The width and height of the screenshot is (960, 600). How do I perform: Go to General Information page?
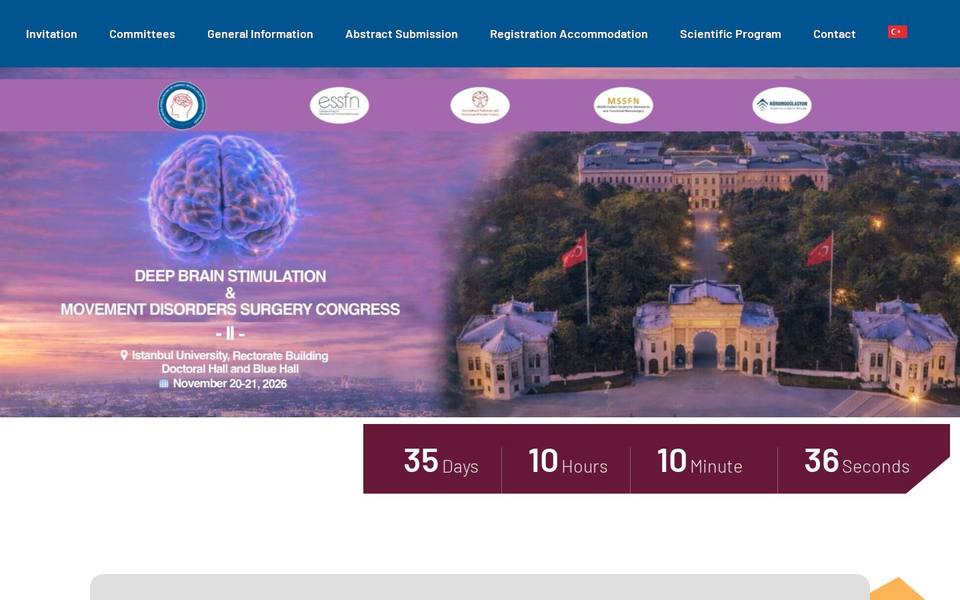[x=260, y=34]
